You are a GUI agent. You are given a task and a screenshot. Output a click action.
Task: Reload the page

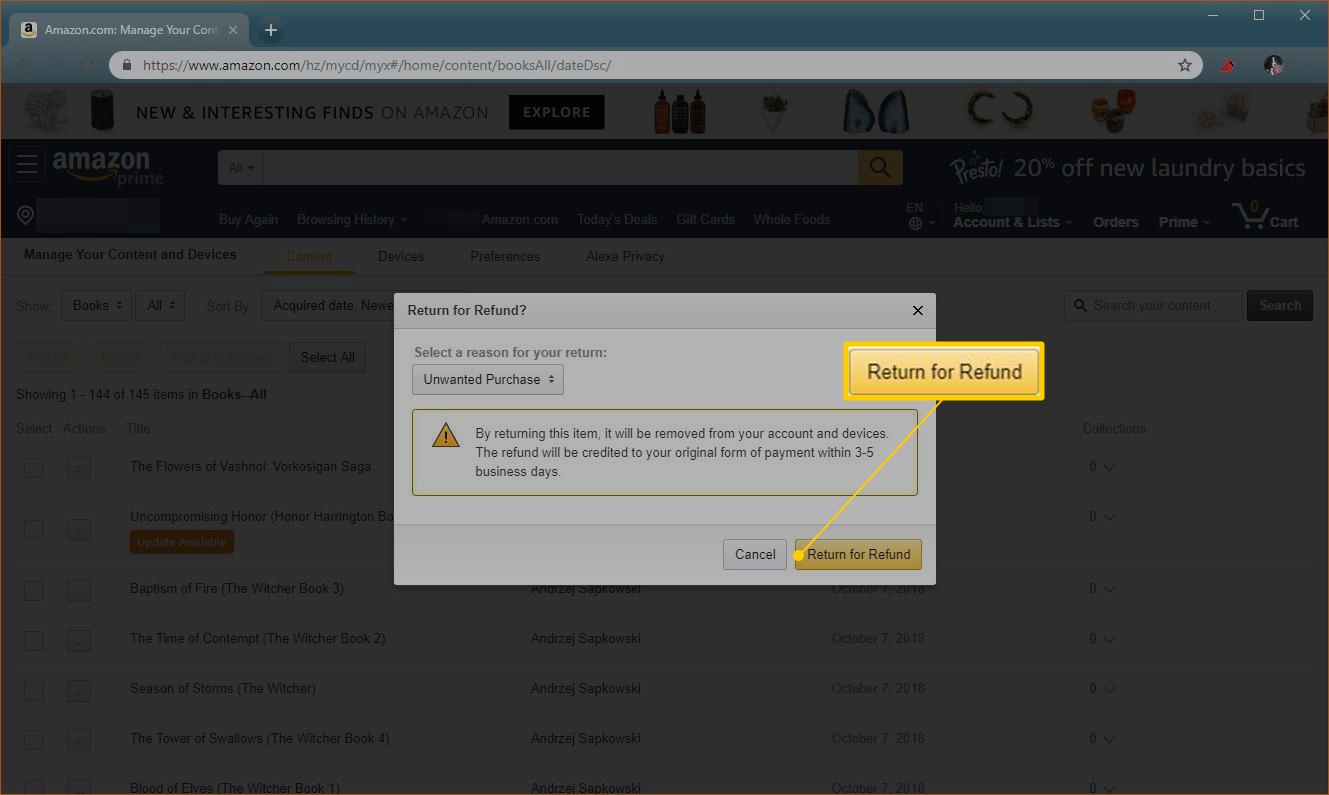click(x=87, y=65)
